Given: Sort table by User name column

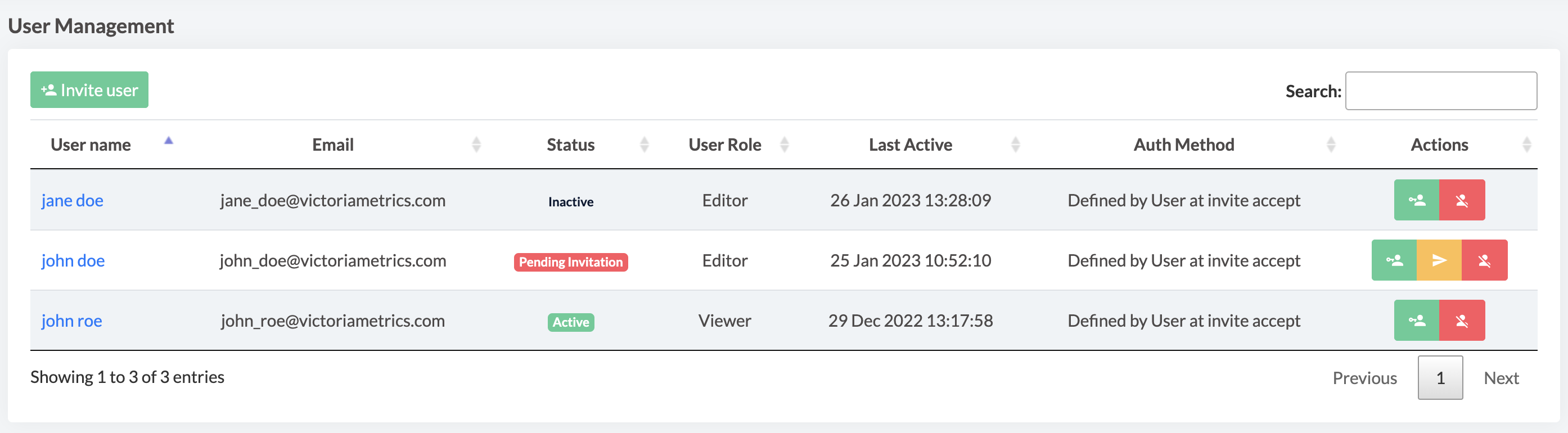Looking at the screenshot, I should click(91, 145).
